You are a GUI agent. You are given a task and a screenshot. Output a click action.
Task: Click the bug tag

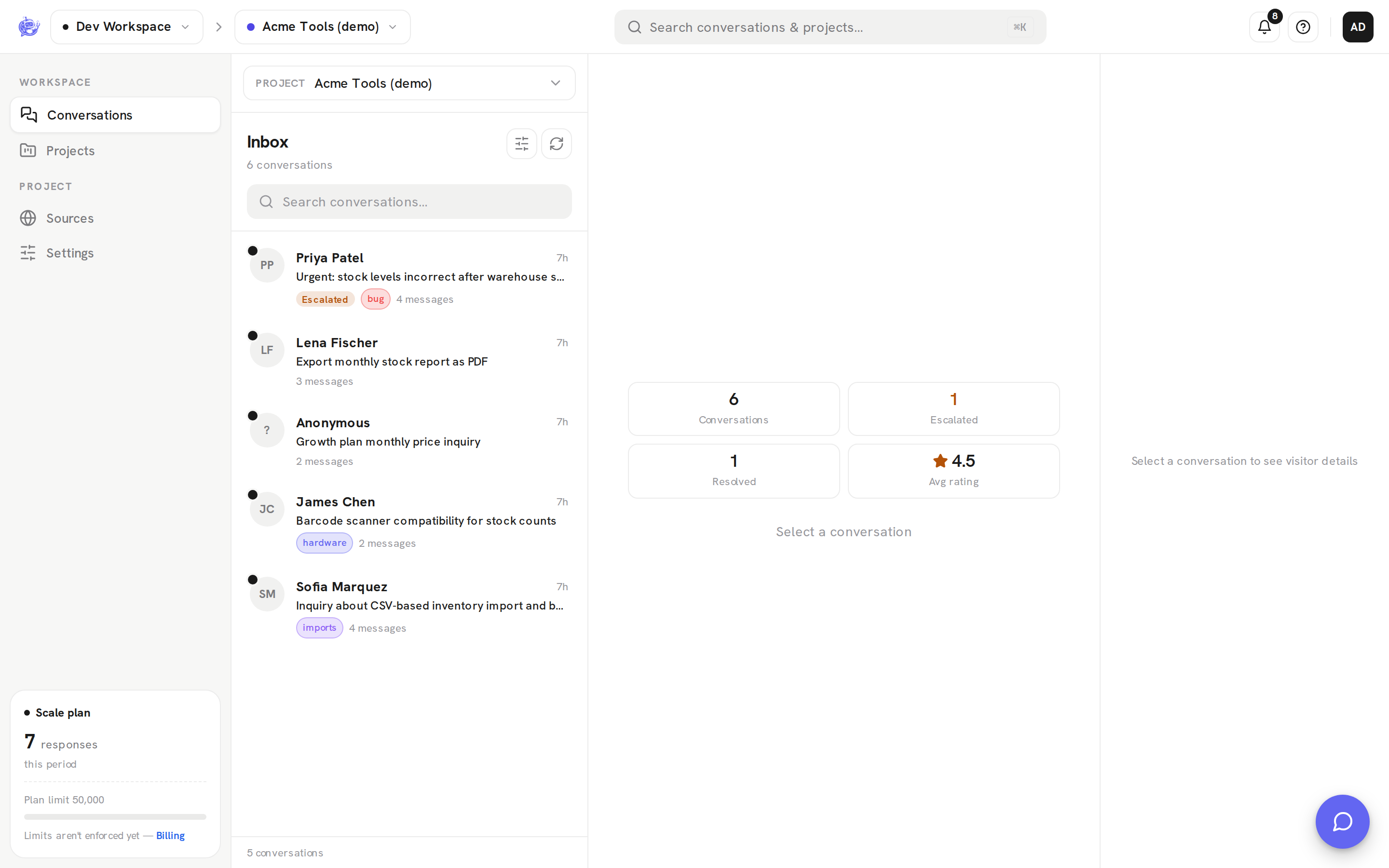[375, 299]
